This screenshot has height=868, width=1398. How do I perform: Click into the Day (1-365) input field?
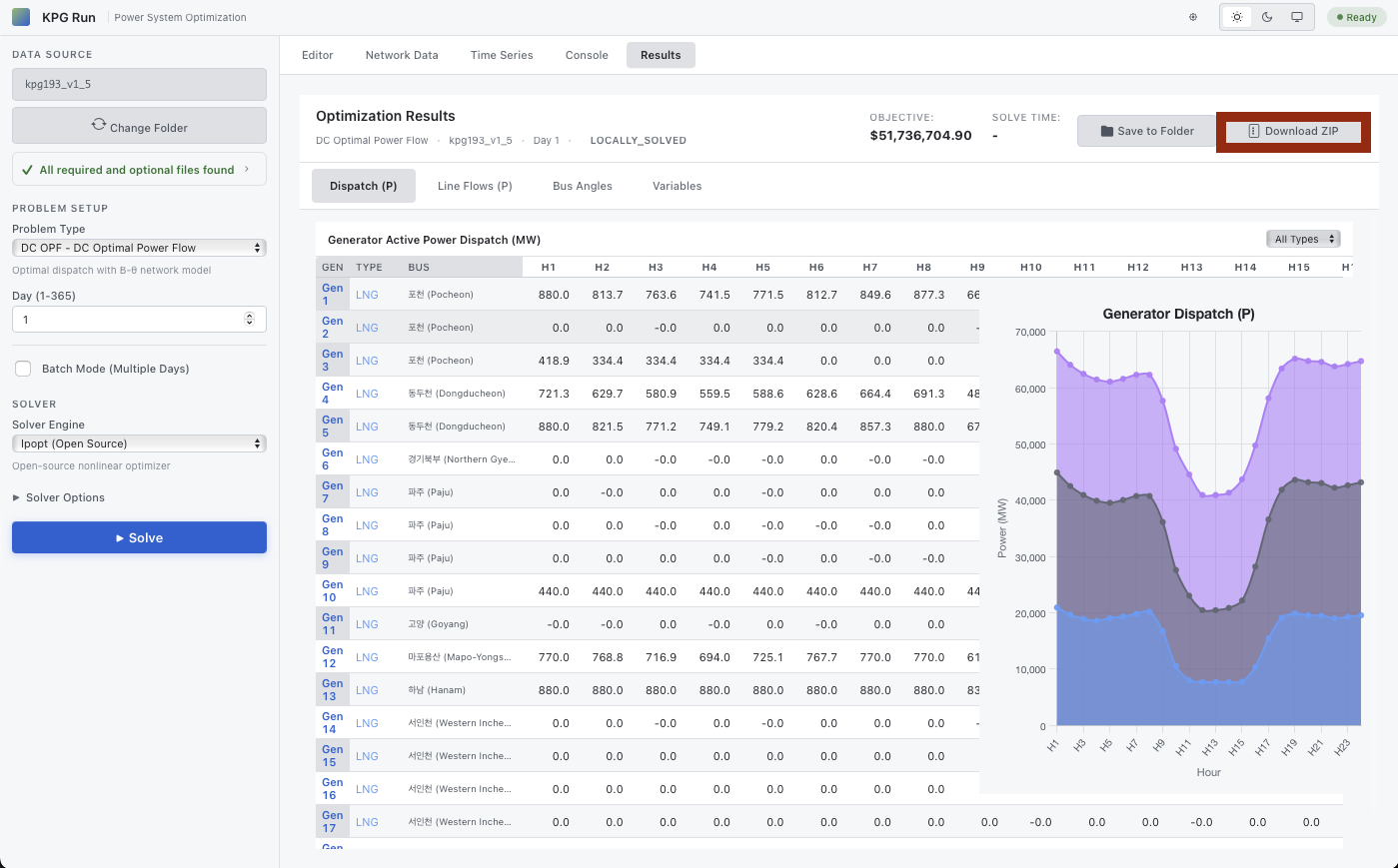click(x=125, y=320)
